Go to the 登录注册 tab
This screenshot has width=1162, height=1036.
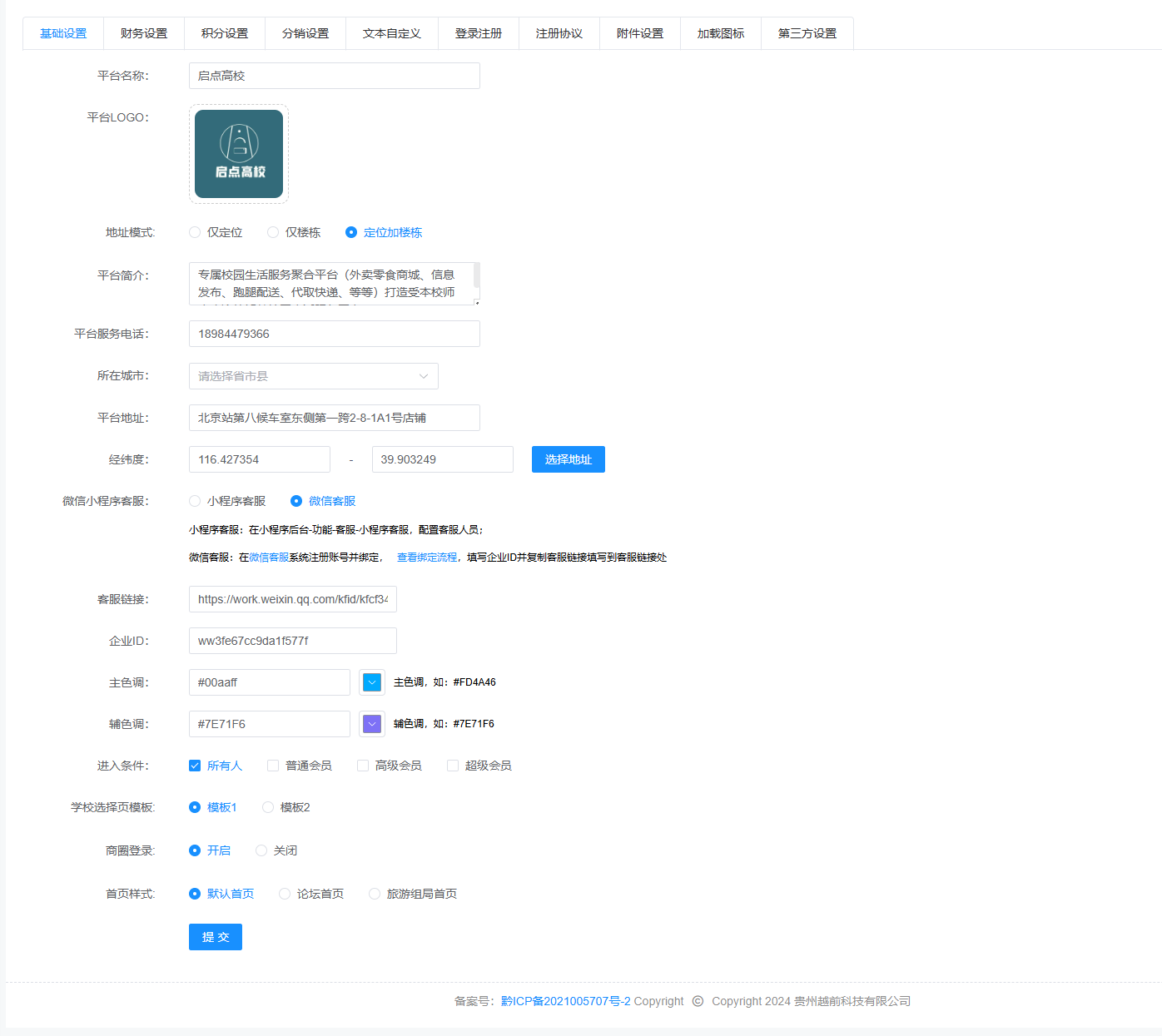(478, 33)
